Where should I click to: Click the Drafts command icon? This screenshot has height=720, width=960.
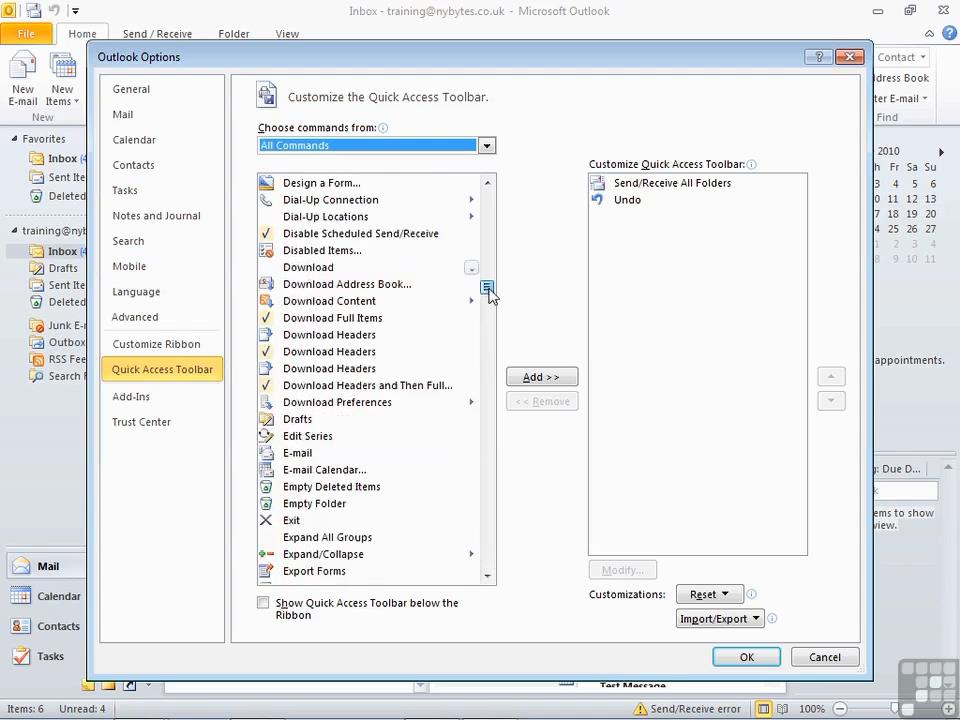pyautogui.click(x=266, y=419)
